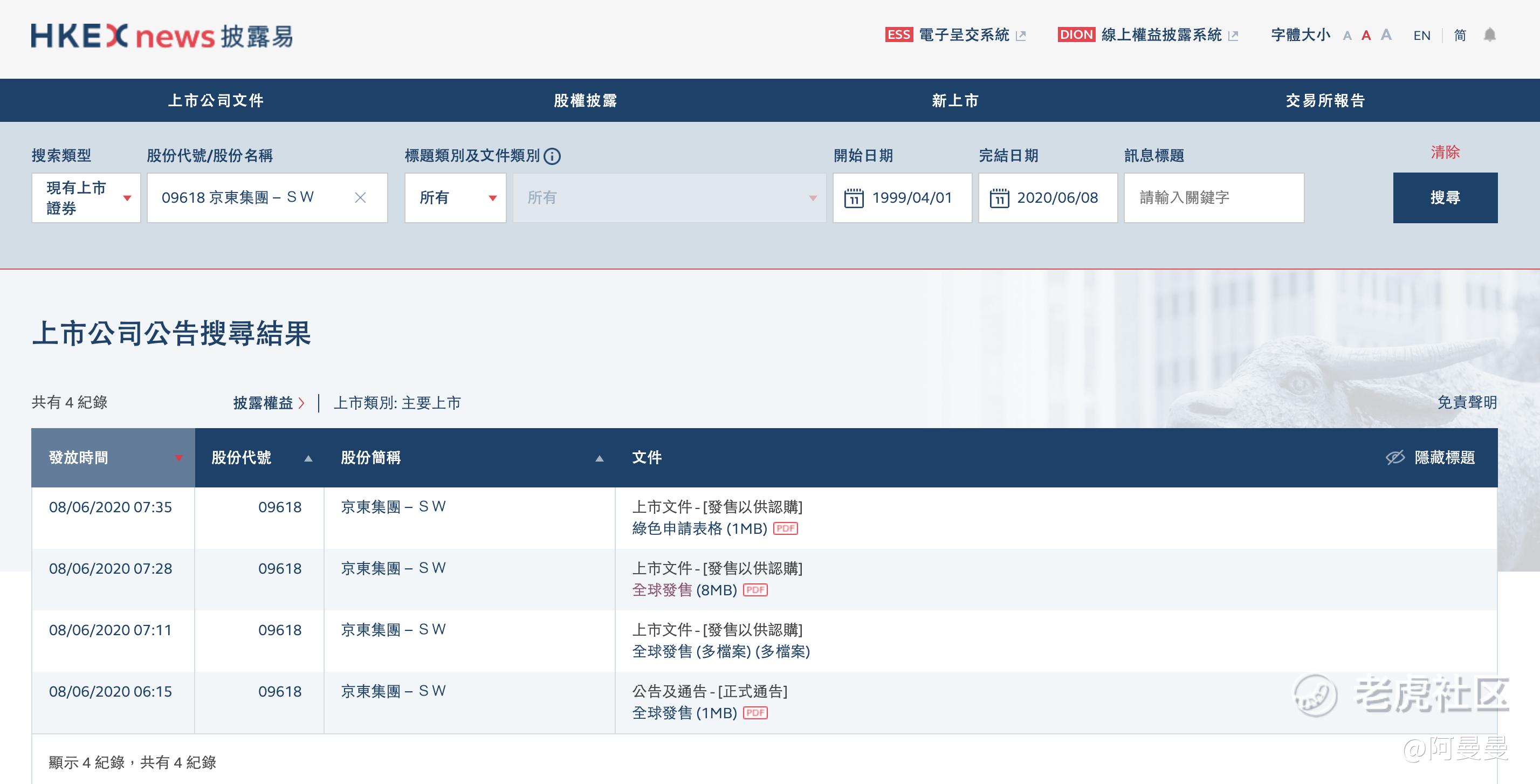
Task: Expand the 現有上市證券 search type dropdown
Action: click(86, 198)
